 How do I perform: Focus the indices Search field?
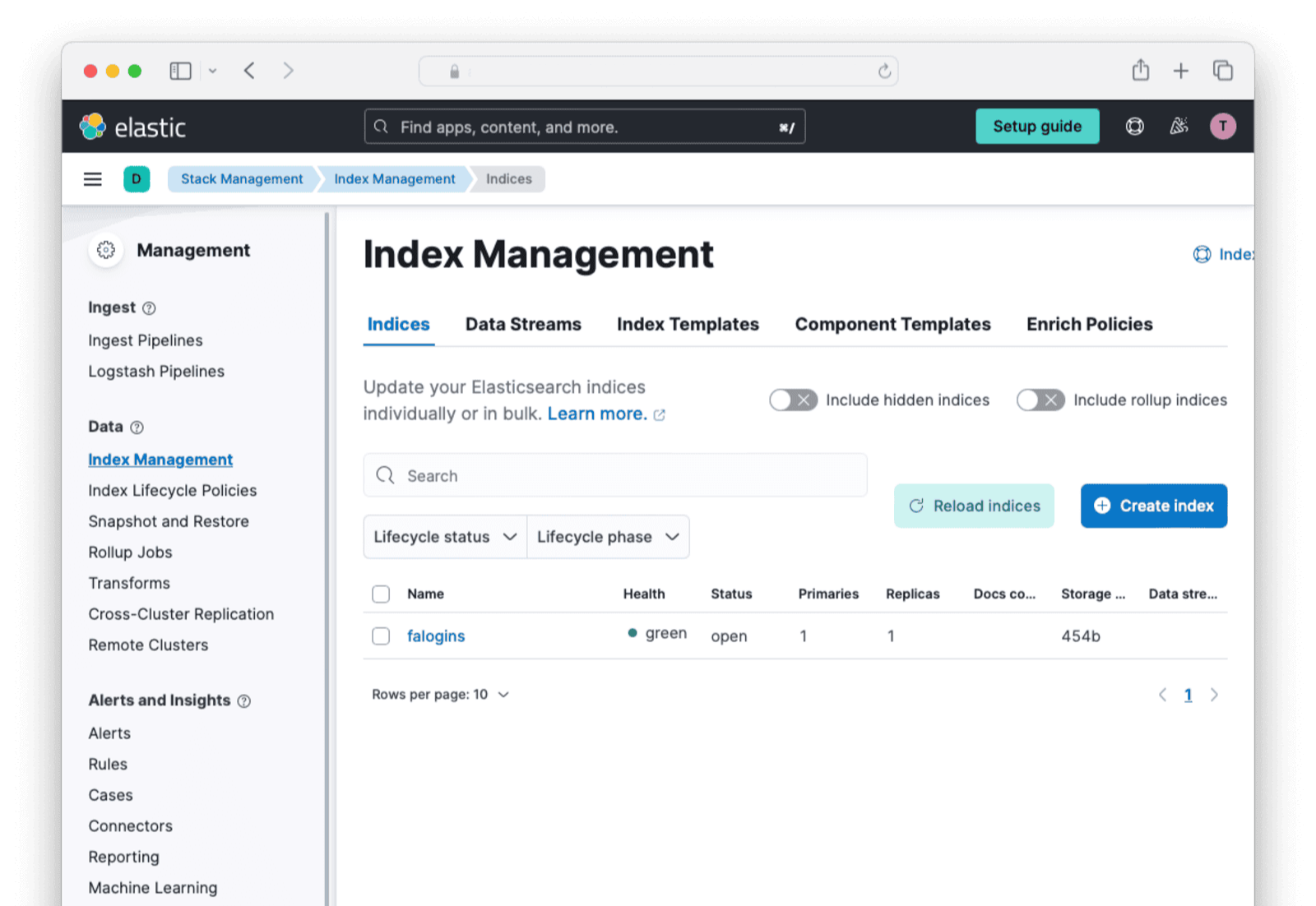[x=615, y=475]
